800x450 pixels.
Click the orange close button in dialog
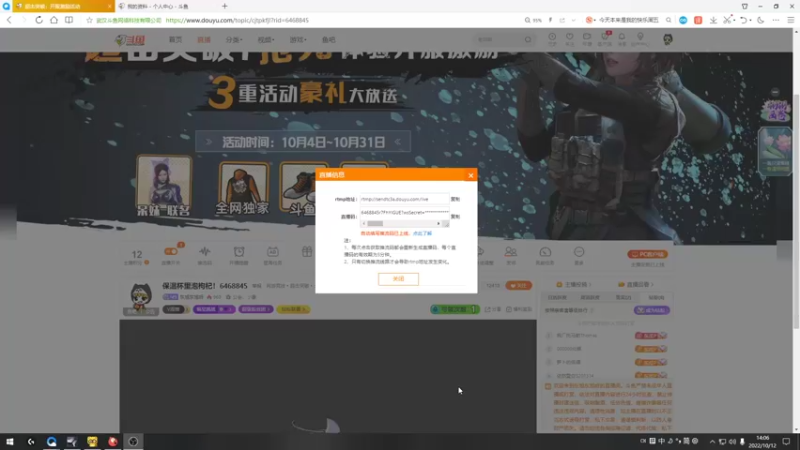tap(398, 279)
